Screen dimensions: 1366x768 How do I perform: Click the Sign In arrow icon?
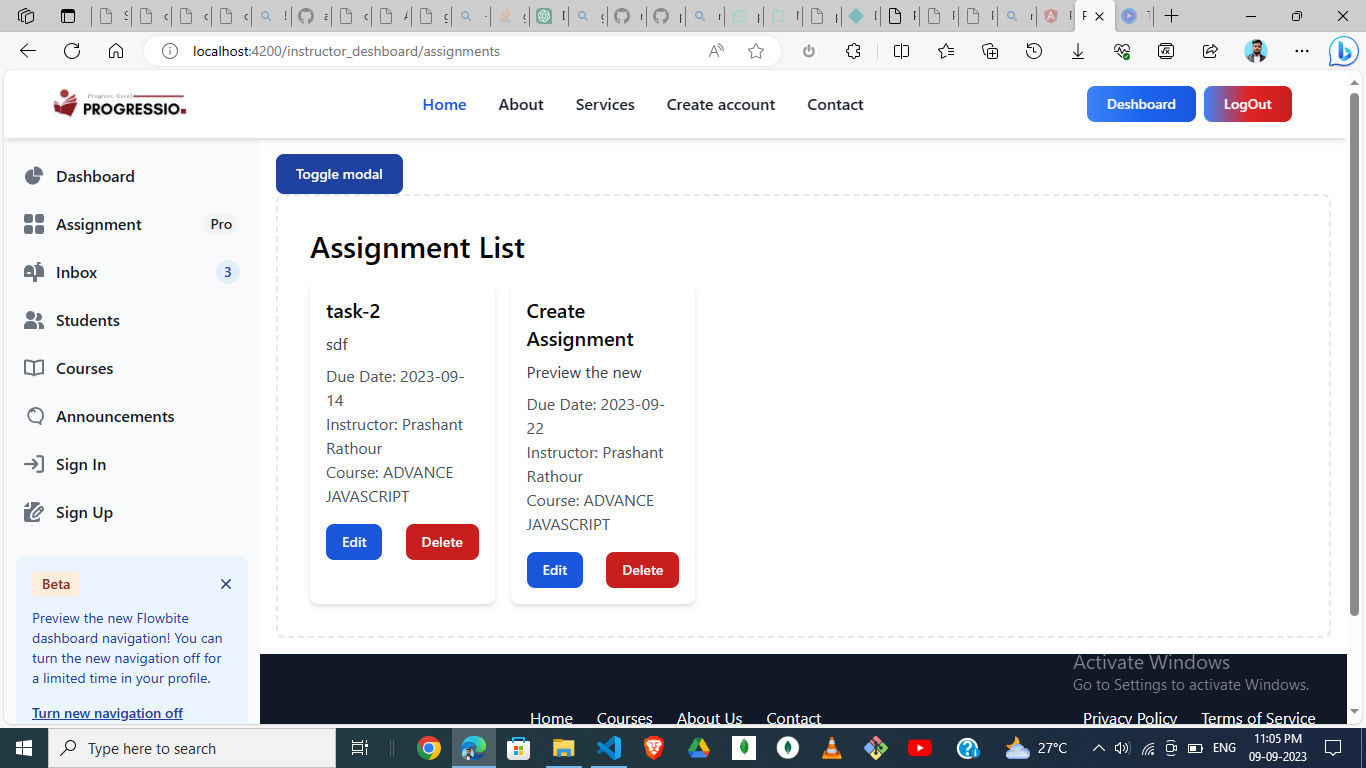[x=34, y=464]
